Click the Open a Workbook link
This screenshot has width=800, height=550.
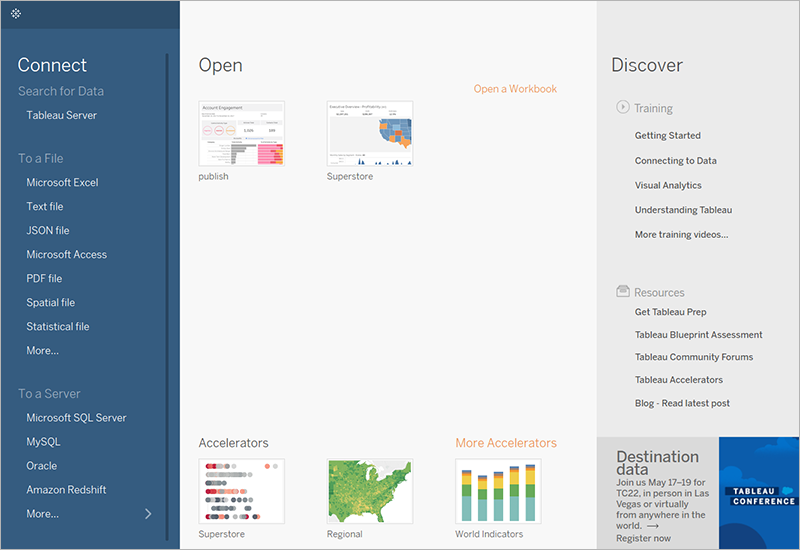[515, 89]
